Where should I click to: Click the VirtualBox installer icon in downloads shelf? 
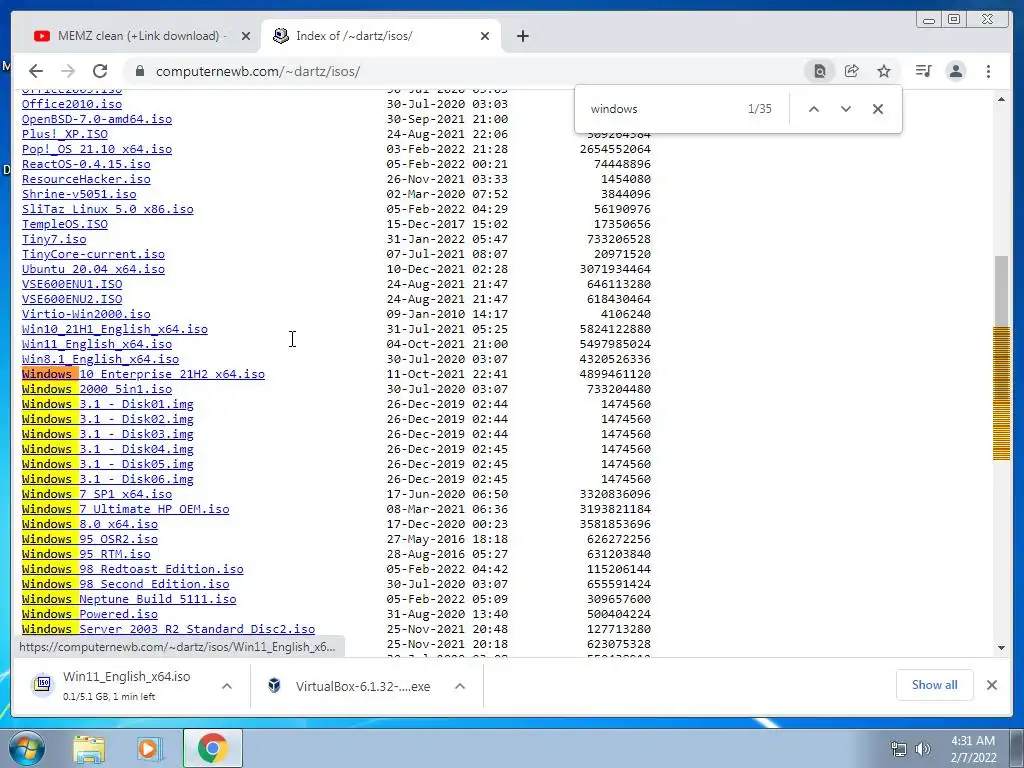[274, 686]
